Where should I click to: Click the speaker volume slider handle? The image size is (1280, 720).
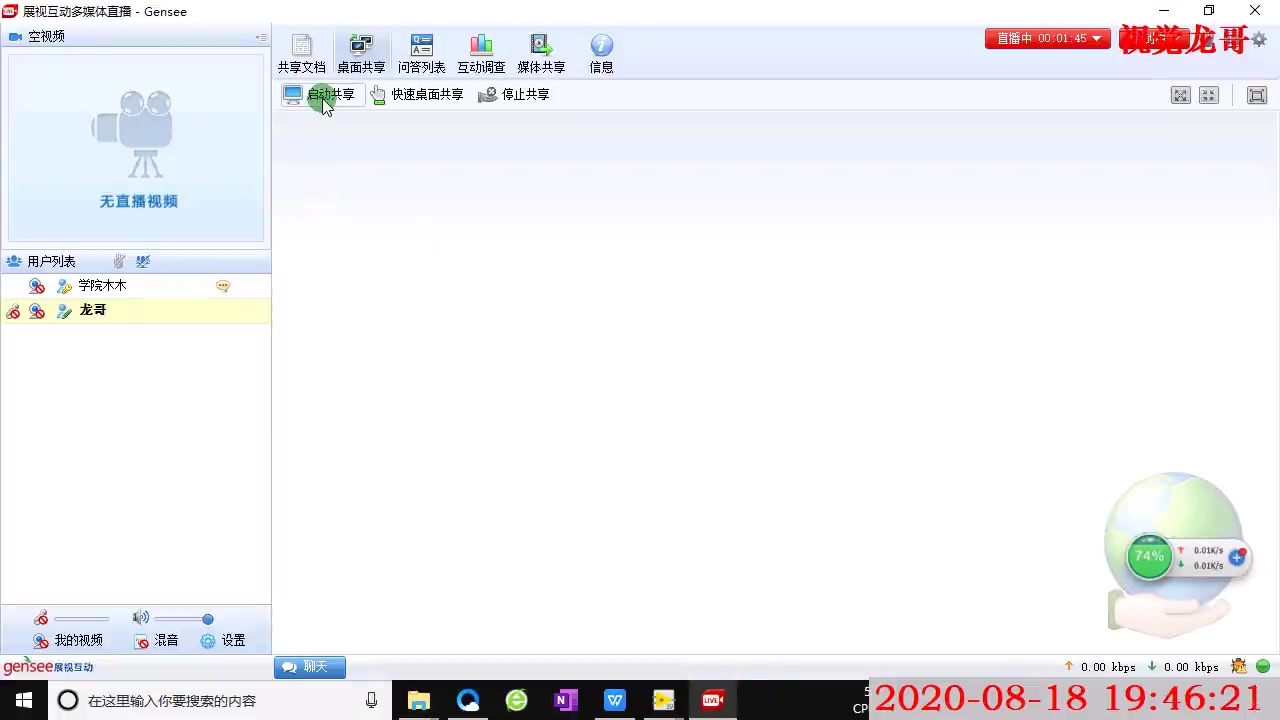coord(208,619)
